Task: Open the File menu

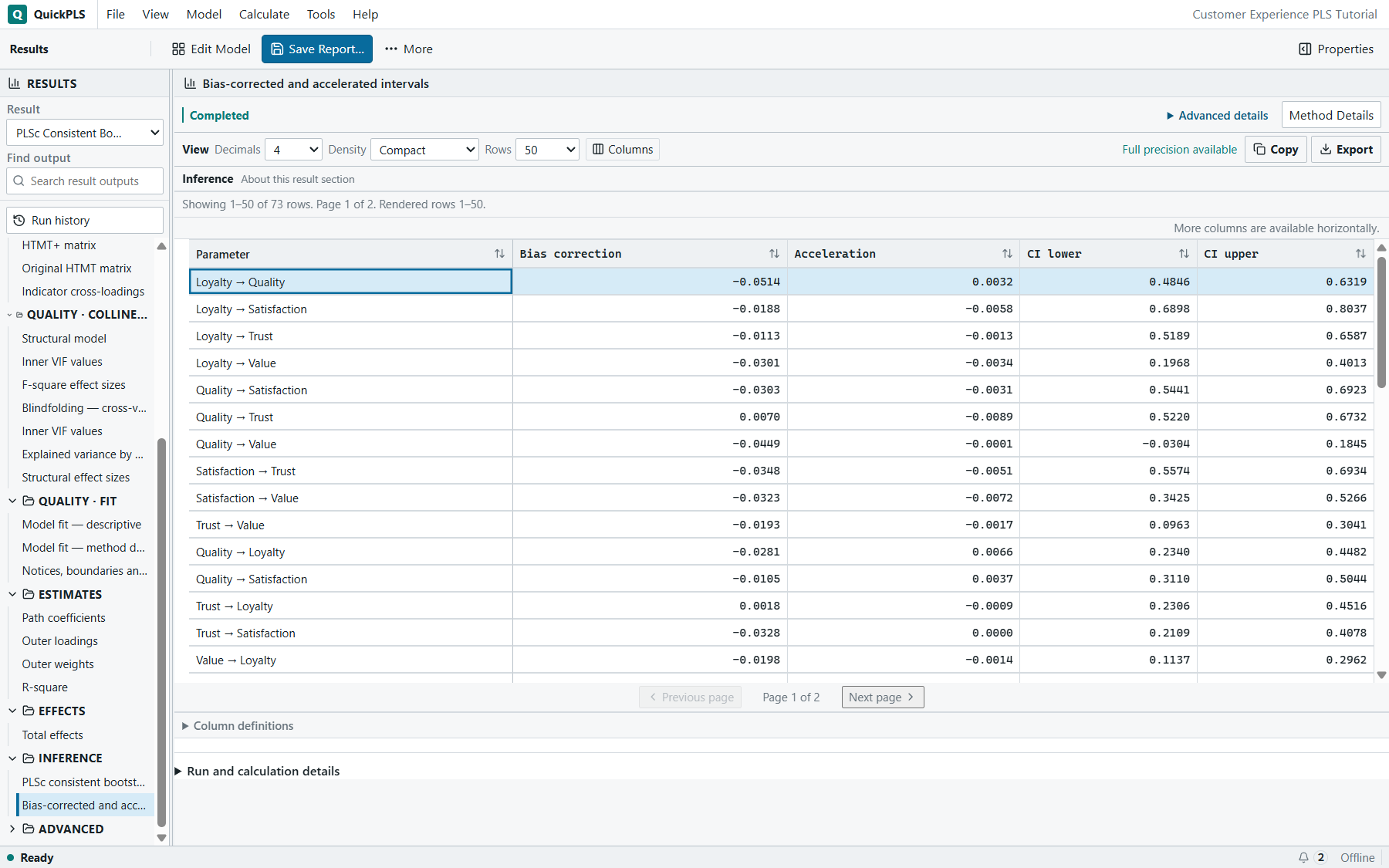Action: 116,15
